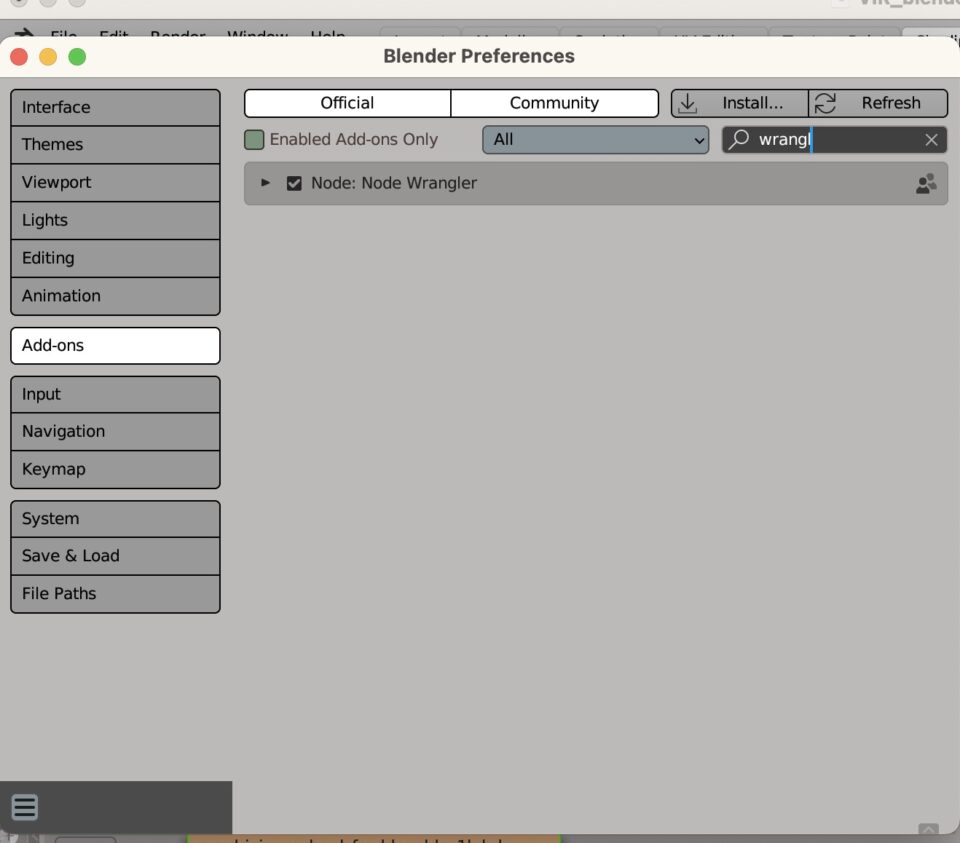Toggle the Community add-ons filter
This screenshot has height=843, width=960.
[554, 103]
